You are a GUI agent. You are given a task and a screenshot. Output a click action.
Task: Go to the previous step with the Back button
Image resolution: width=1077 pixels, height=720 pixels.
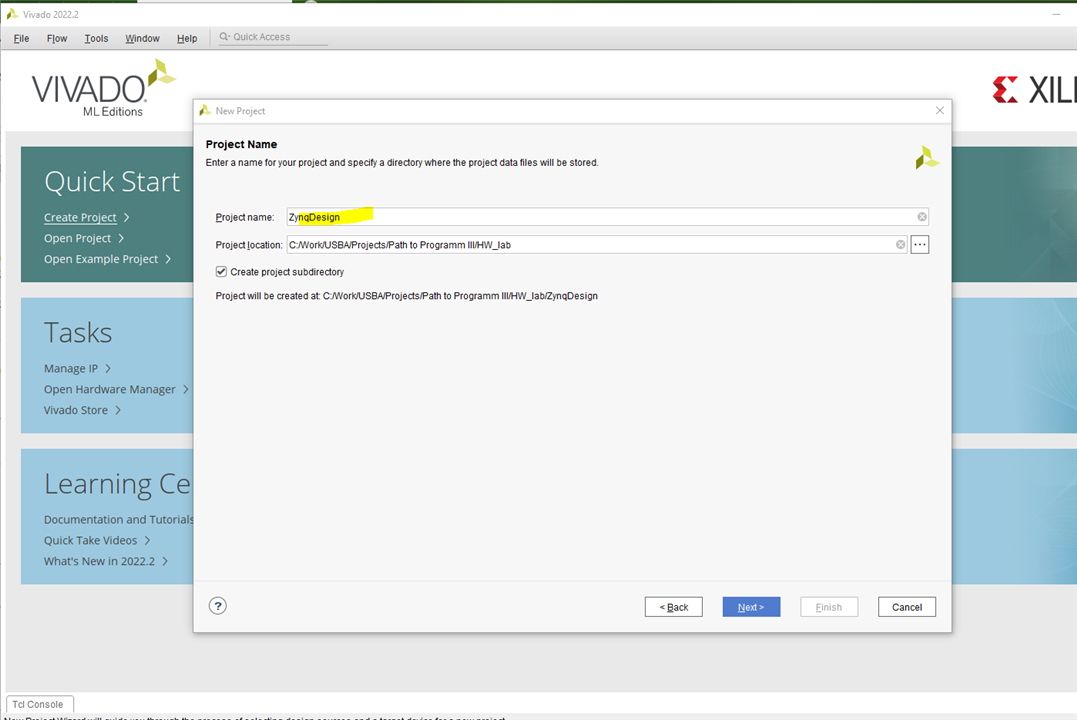[674, 607]
